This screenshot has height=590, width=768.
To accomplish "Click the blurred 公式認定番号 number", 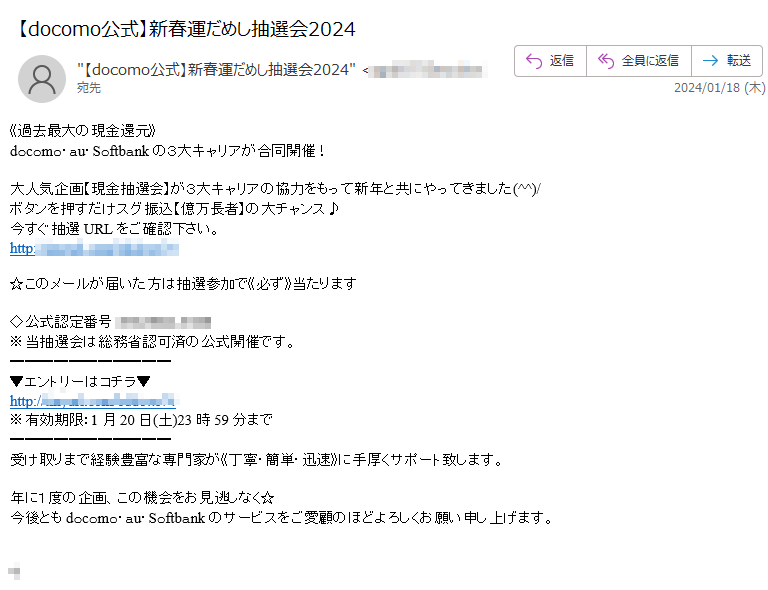I will coord(164,322).
